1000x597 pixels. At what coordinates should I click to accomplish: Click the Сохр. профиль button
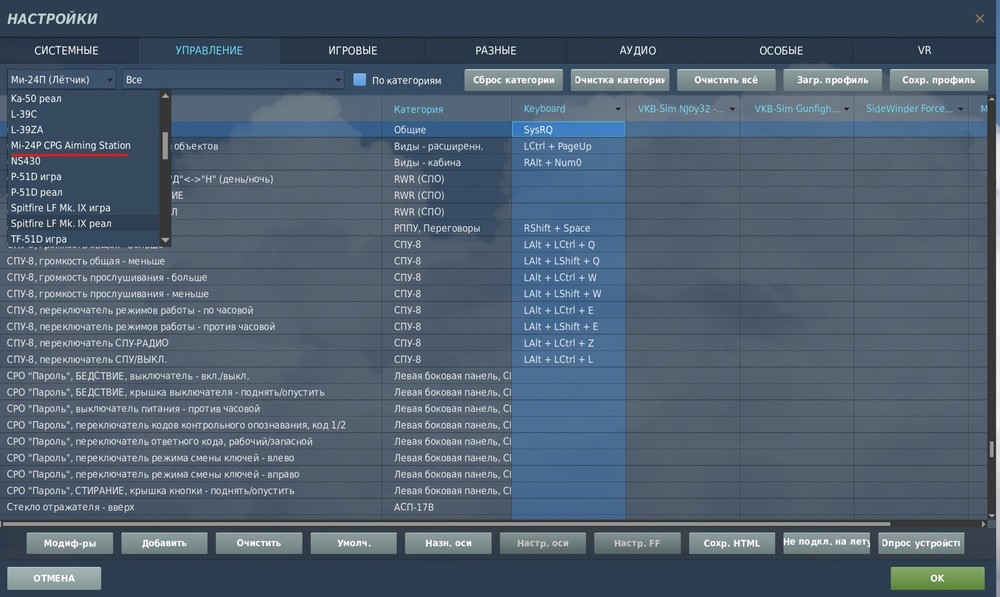pyautogui.click(x=939, y=80)
